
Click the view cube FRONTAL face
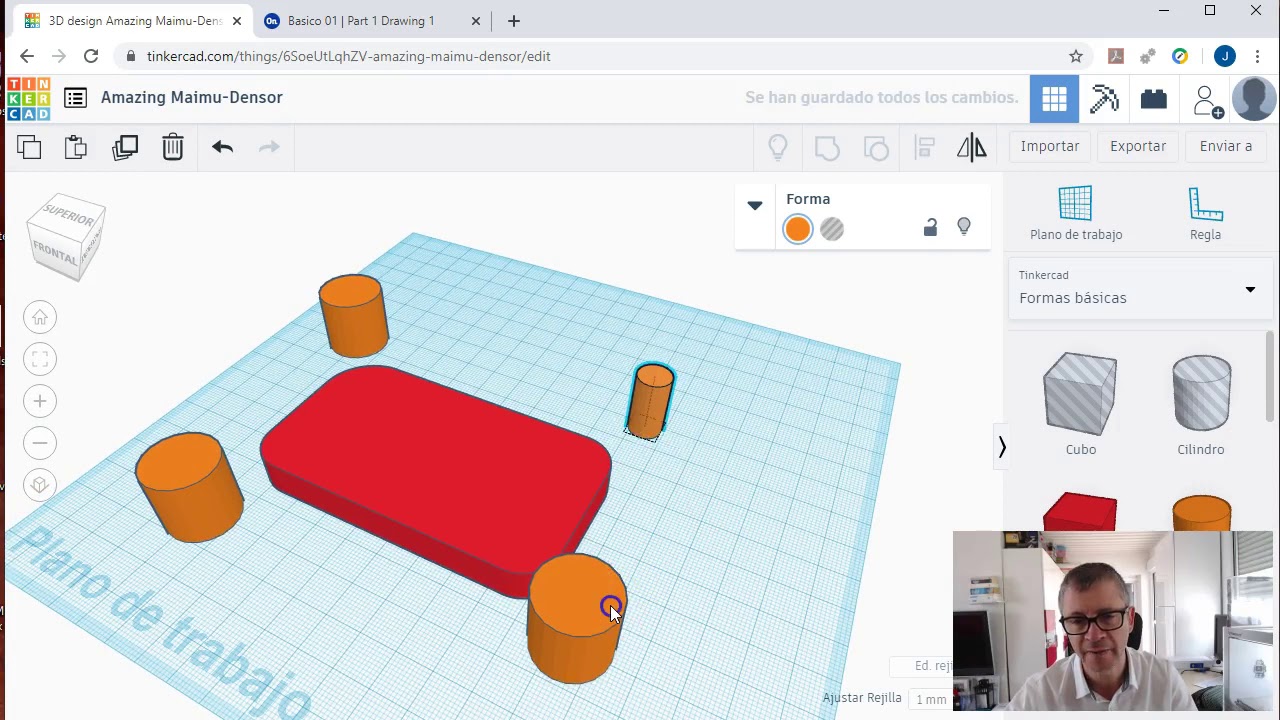[55, 255]
